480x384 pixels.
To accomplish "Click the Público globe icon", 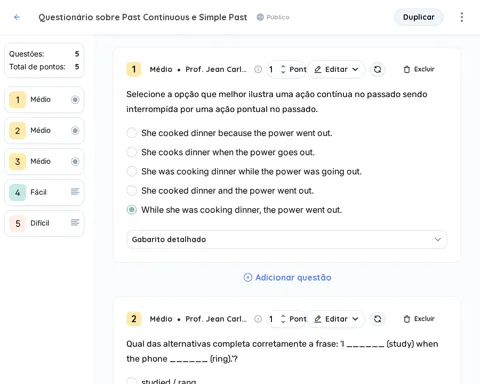I will tap(260, 17).
